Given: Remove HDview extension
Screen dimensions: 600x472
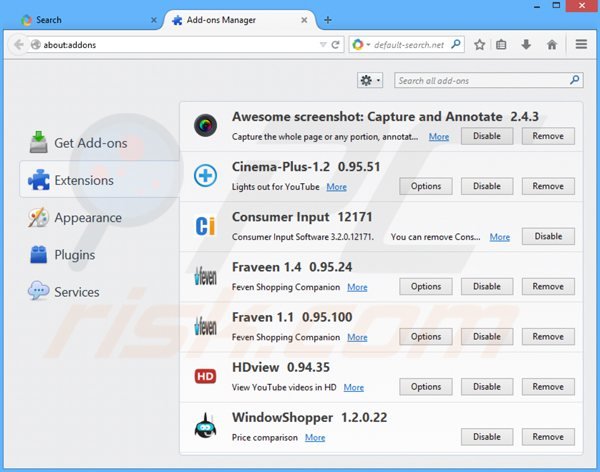Looking at the screenshot, I should point(548,387).
